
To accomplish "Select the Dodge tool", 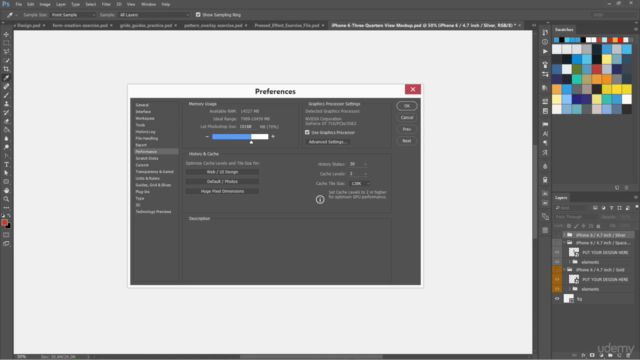I will [x=6, y=147].
